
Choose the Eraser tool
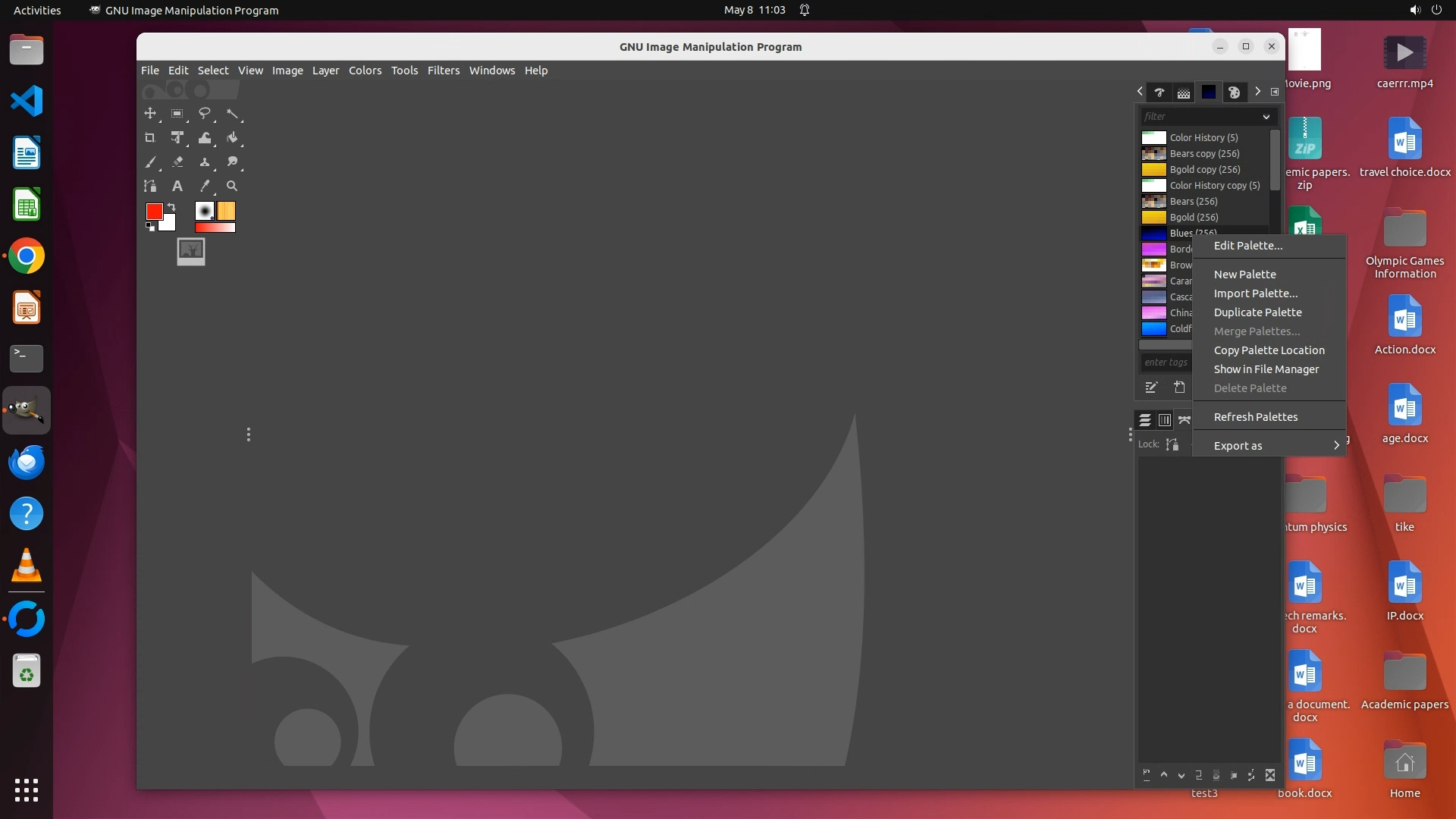[177, 162]
